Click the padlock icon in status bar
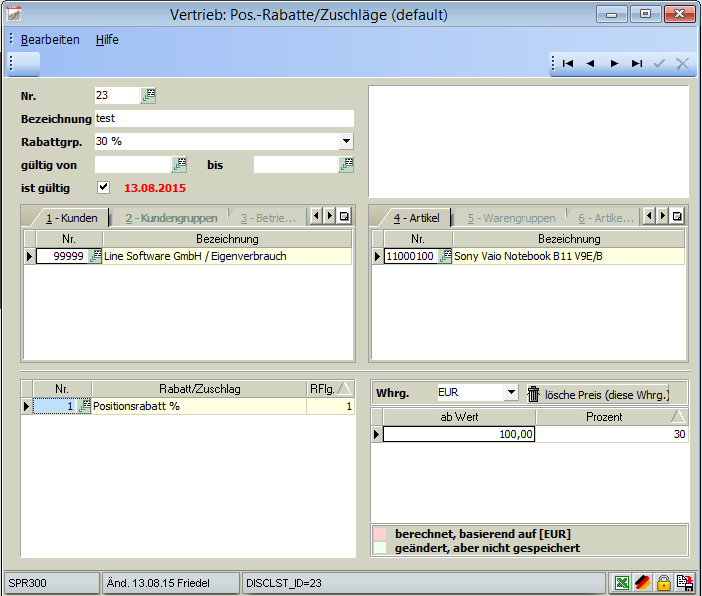 (x=663, y=583)
